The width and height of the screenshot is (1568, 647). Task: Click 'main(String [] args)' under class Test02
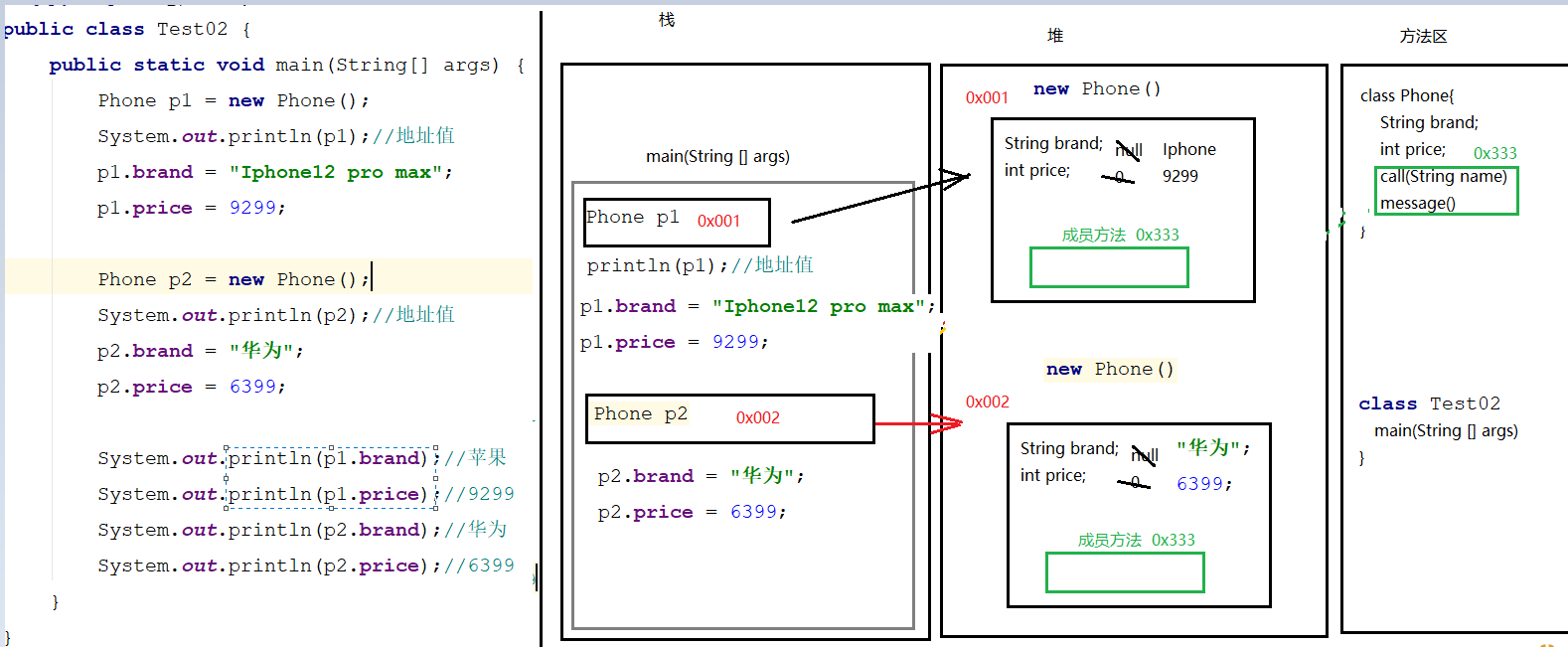click(1446, 430)
